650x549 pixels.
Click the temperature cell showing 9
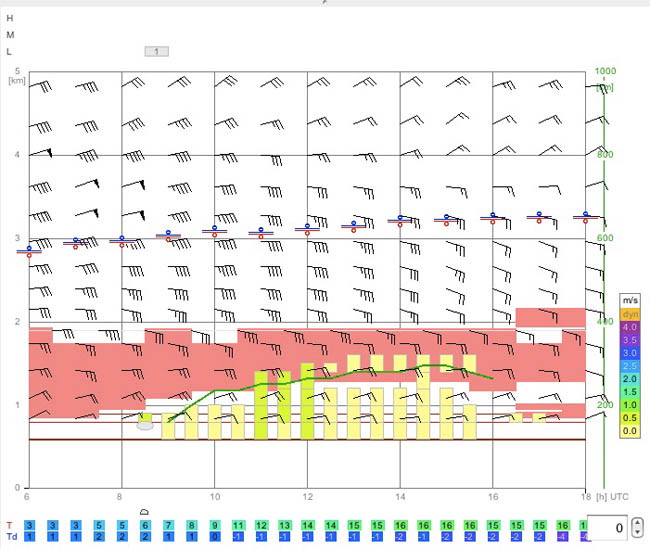[x=215, y=525]
